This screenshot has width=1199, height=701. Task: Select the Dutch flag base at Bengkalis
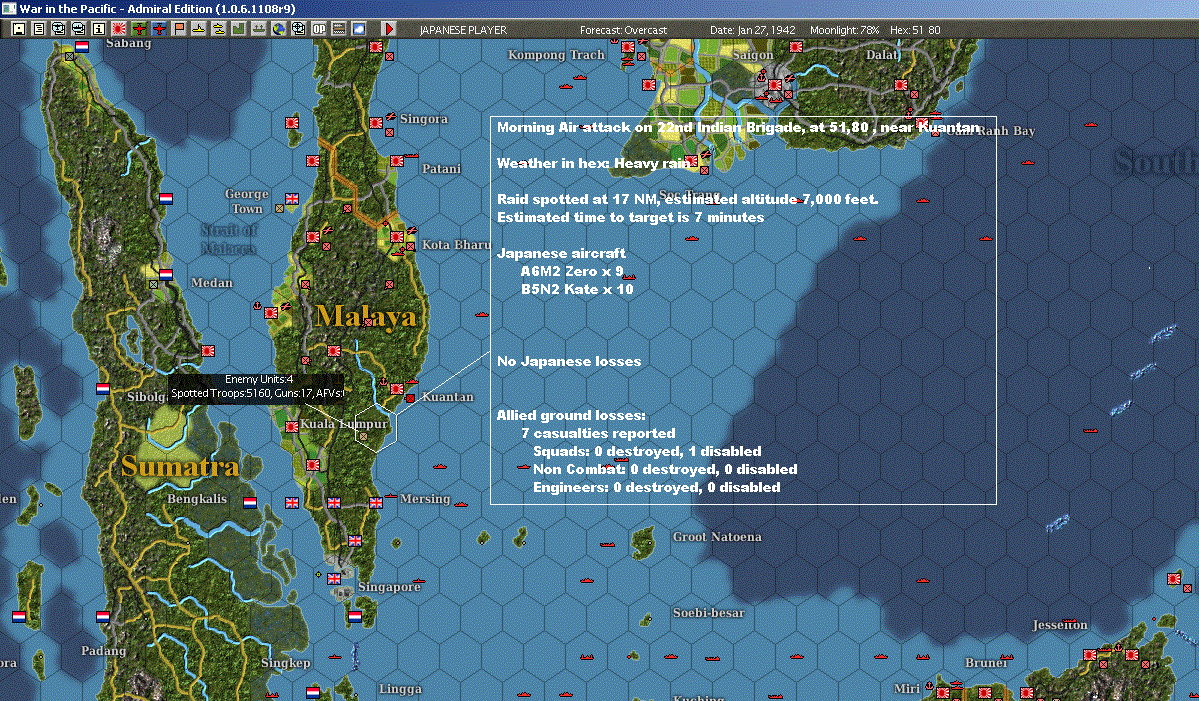[249, 503]
